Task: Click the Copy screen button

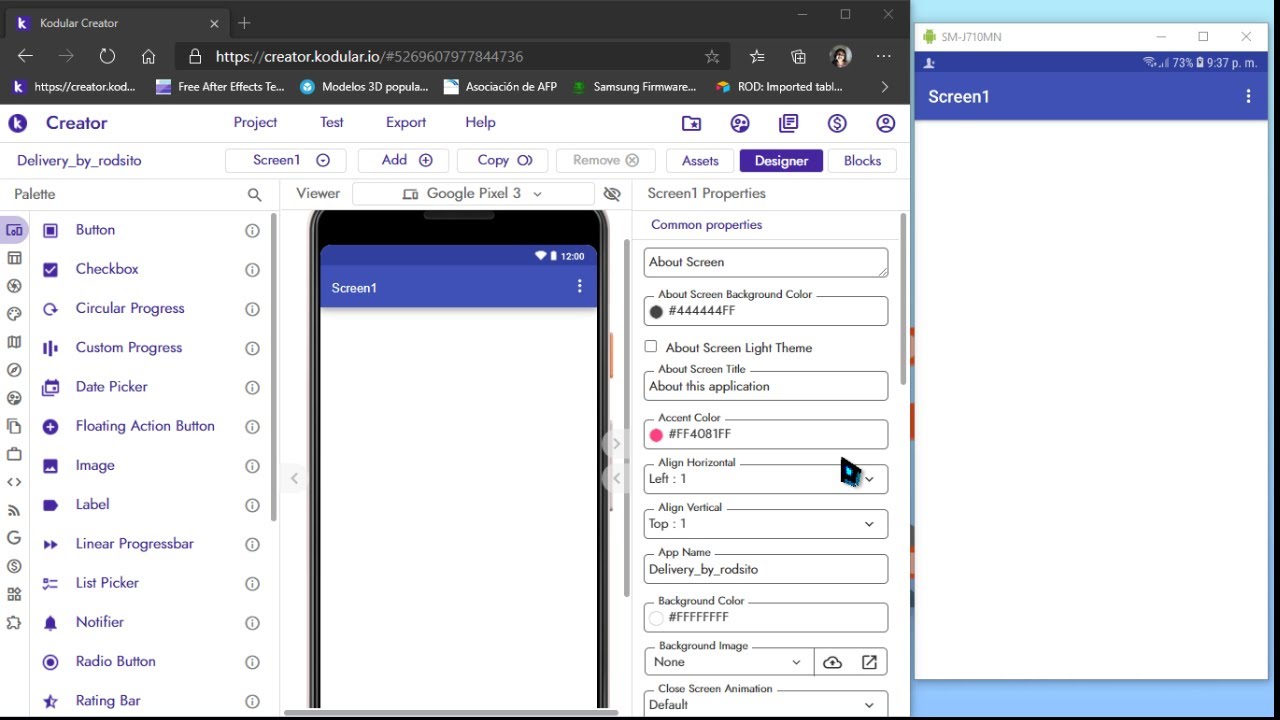Action: coord(505,160)
